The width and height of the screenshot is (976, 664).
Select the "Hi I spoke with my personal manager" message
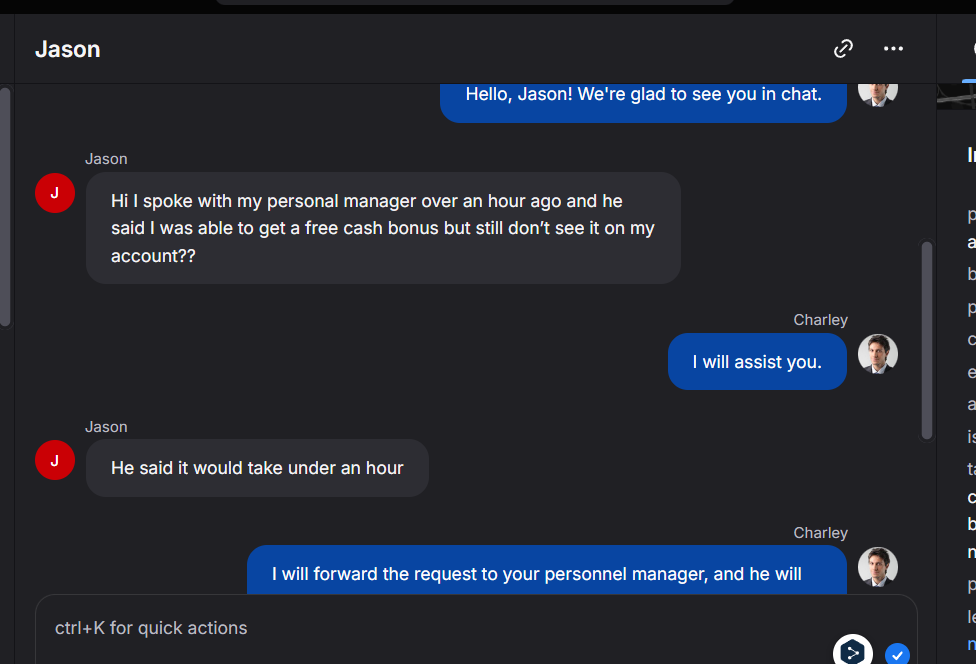click(383, 228)
